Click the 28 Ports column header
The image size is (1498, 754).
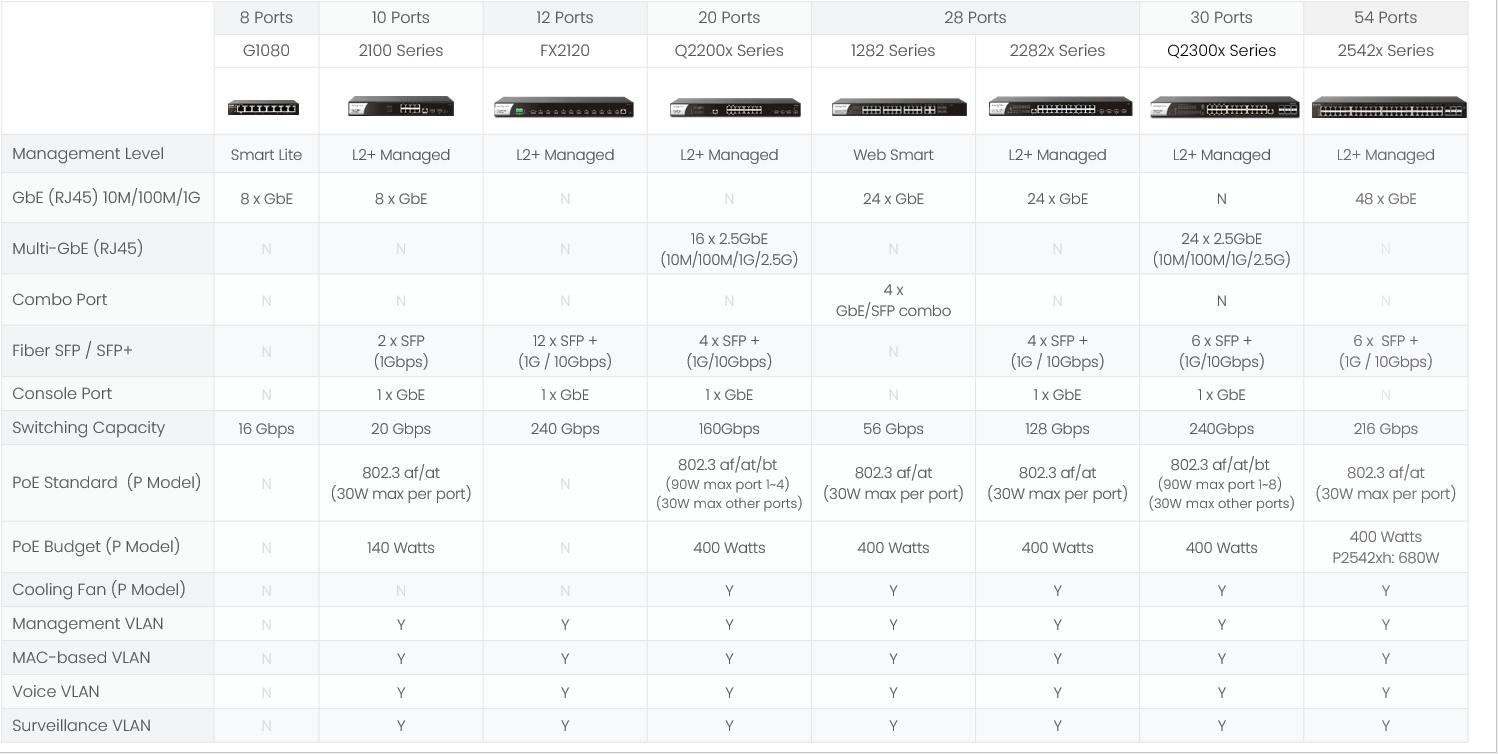point(975,18)
